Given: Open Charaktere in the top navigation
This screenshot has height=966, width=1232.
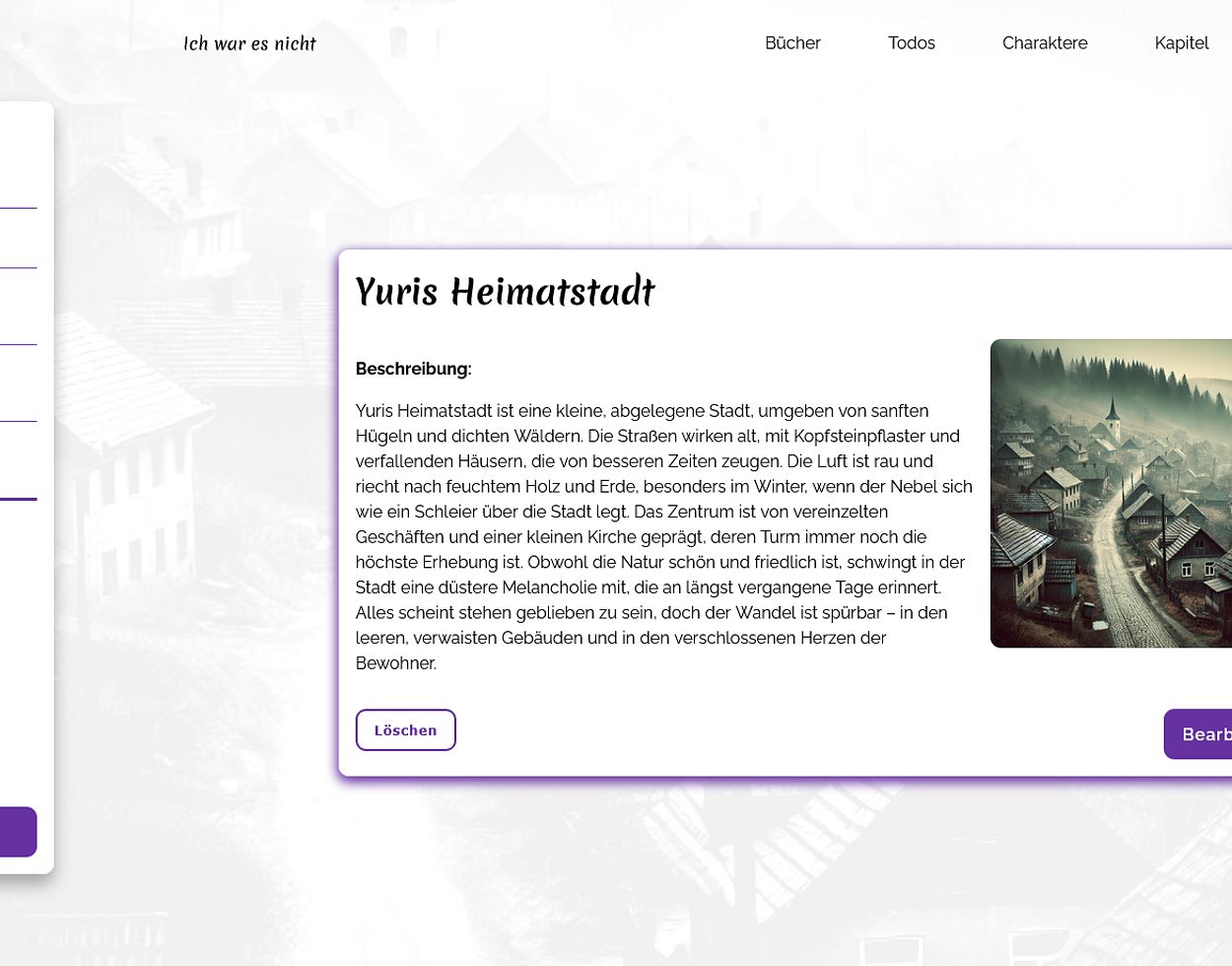Looking at the screenshot, I should click(x=1044, y=43).
